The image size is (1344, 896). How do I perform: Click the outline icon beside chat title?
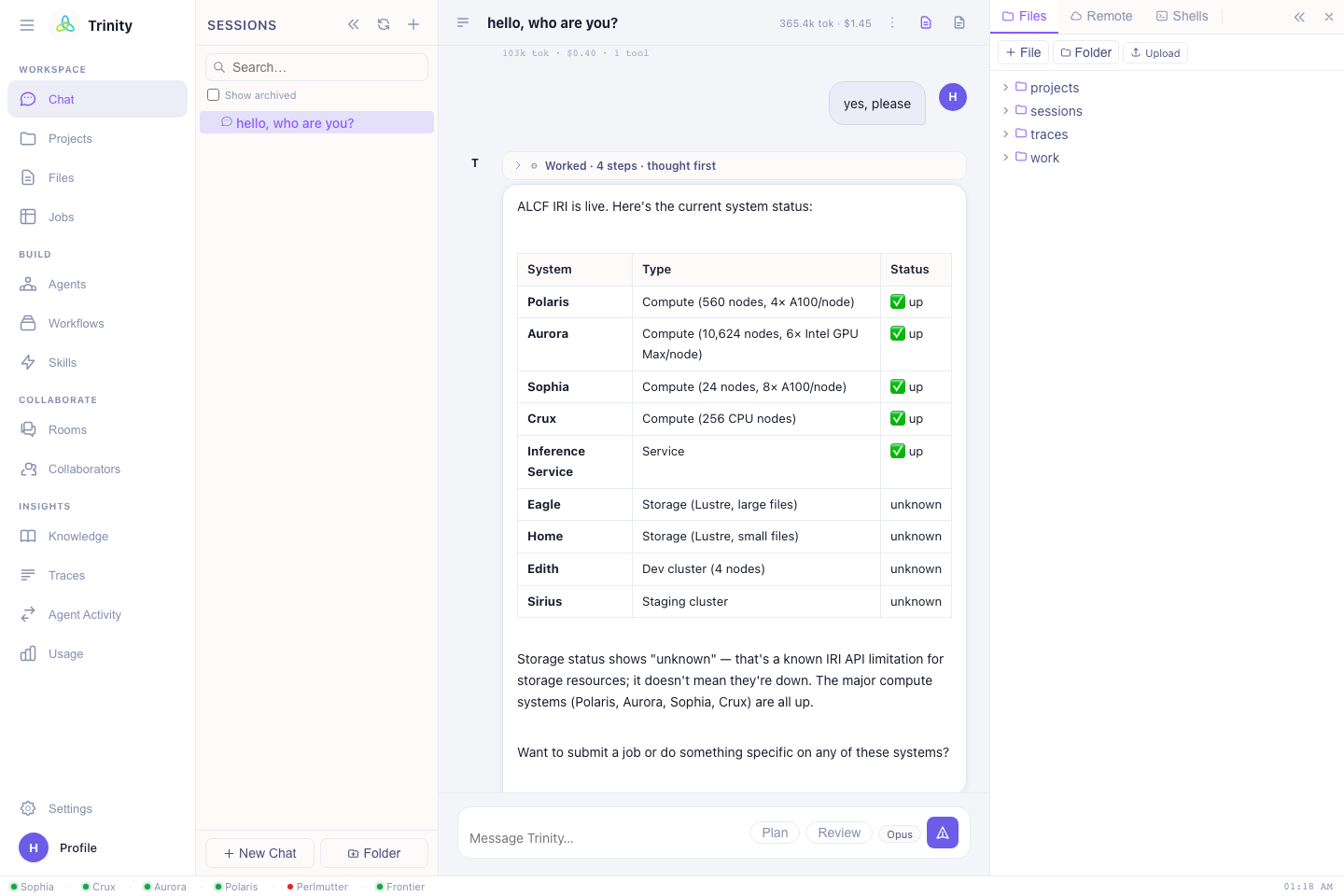click(463, 22)
